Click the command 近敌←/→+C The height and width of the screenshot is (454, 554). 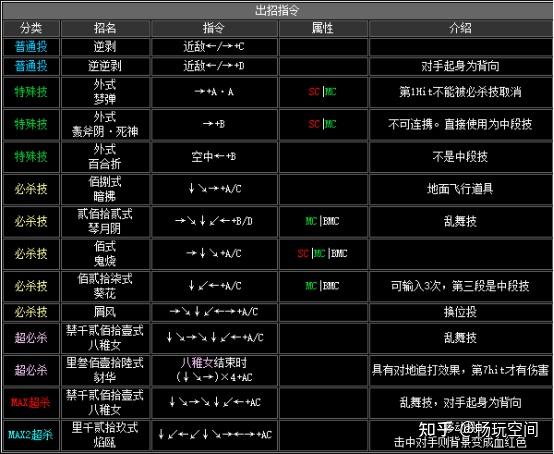(x=213, y=47)
